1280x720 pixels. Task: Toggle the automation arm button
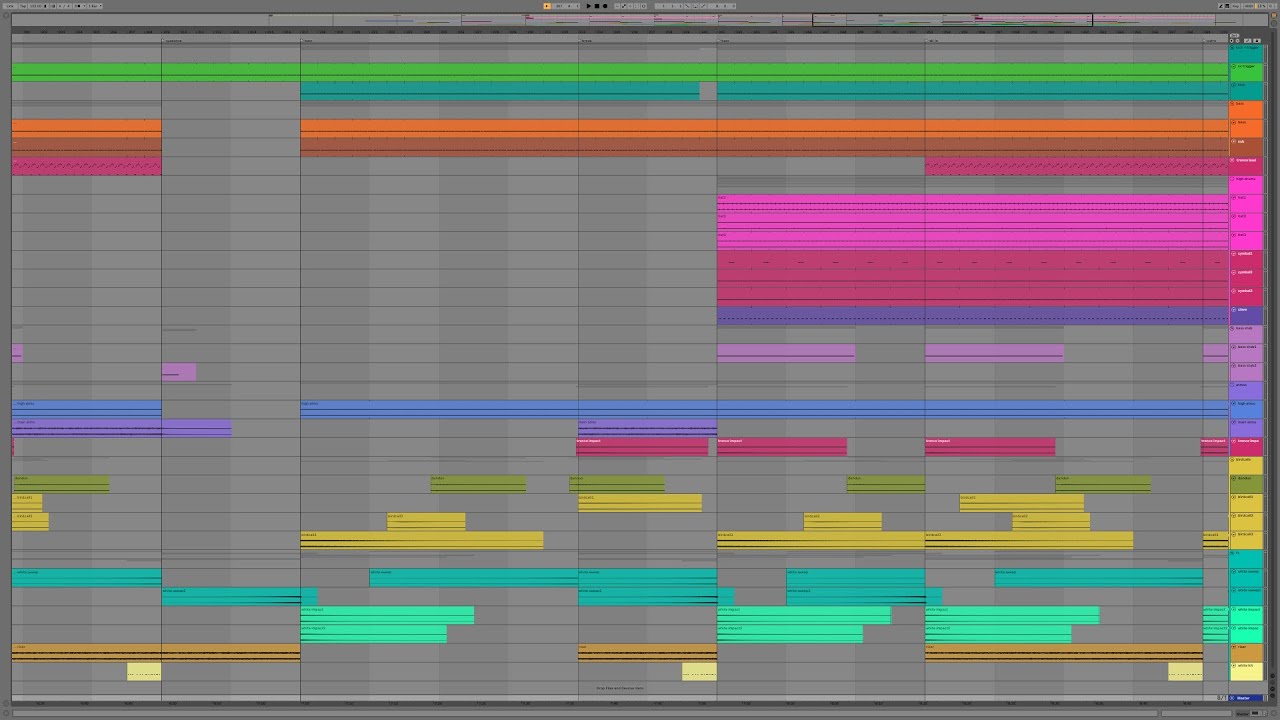click(624, 6)
